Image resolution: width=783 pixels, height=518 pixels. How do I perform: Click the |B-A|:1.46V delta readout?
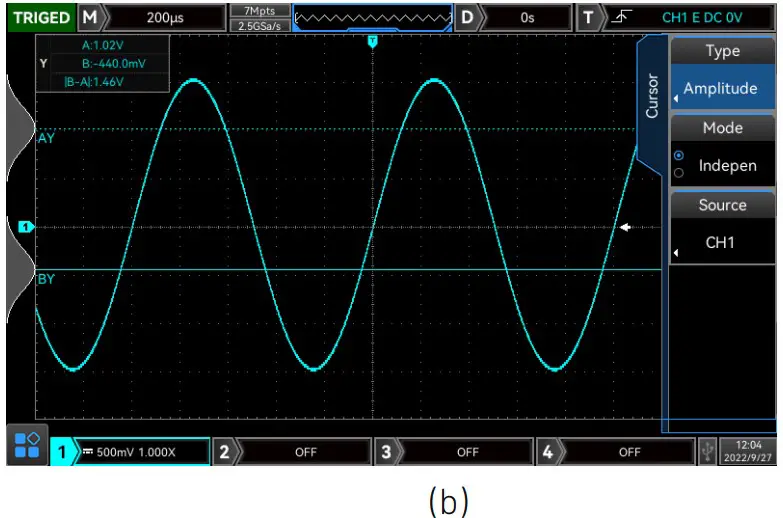point(94,82)
